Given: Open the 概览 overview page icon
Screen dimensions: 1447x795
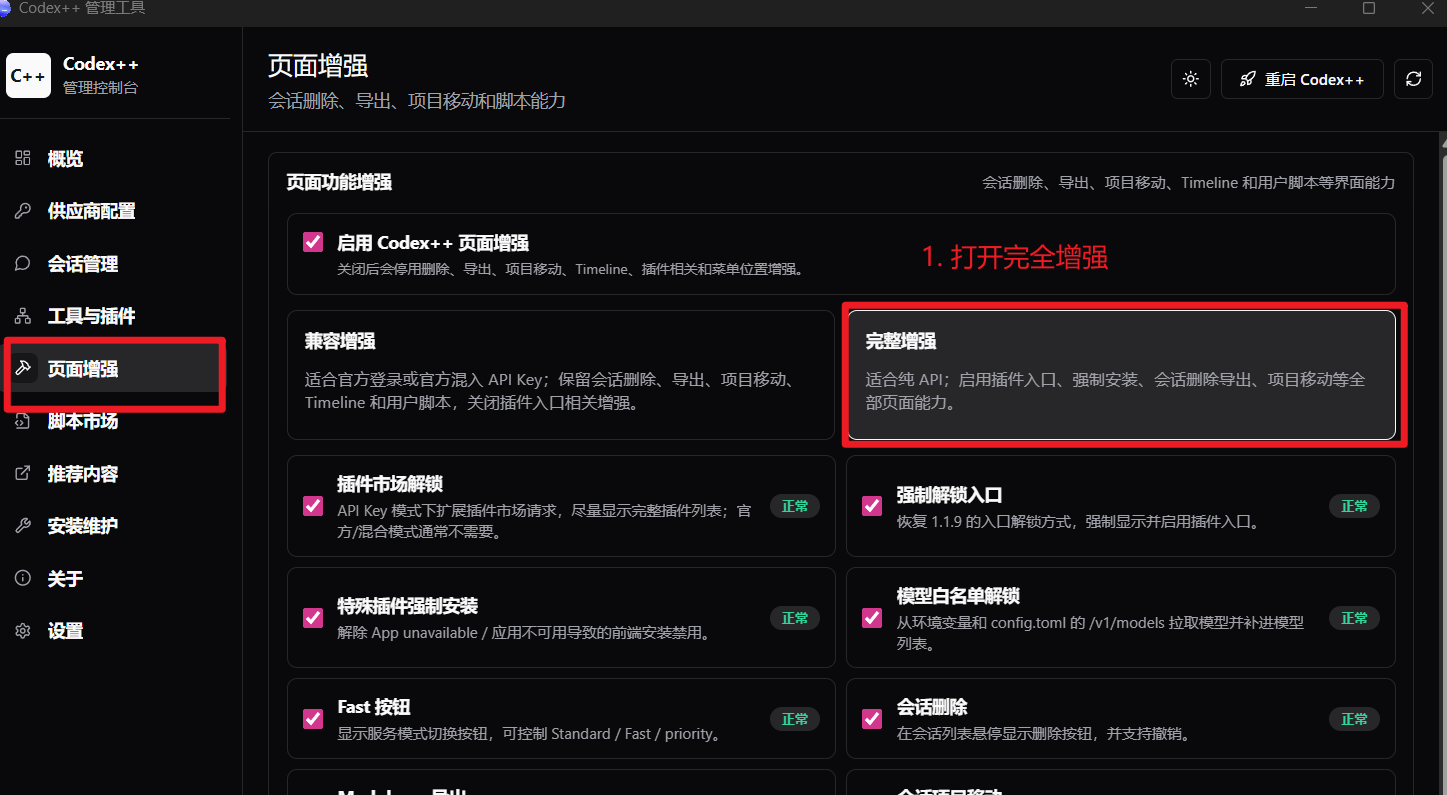Looking at the screenshot, I should pos(23,158).
